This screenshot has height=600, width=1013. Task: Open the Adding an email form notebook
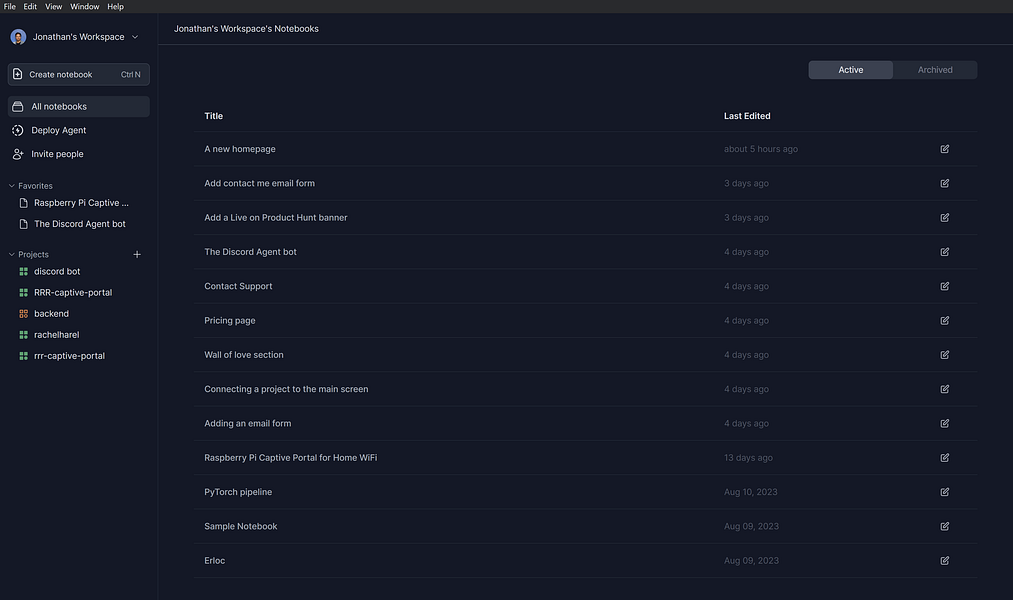248,423
